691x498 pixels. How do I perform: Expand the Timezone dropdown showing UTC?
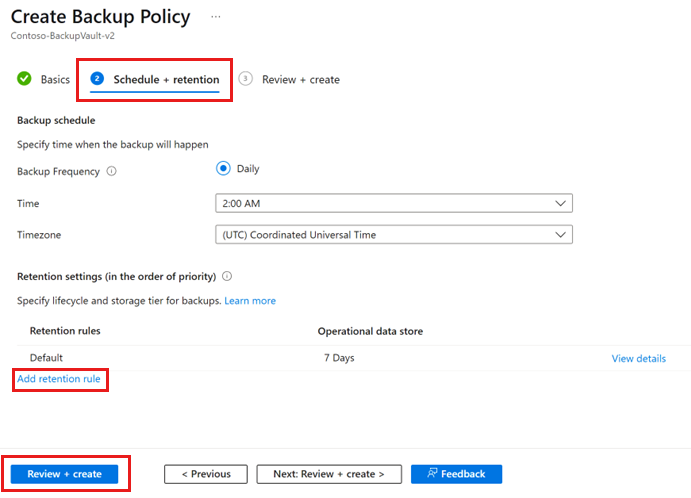tap(394, 235)
